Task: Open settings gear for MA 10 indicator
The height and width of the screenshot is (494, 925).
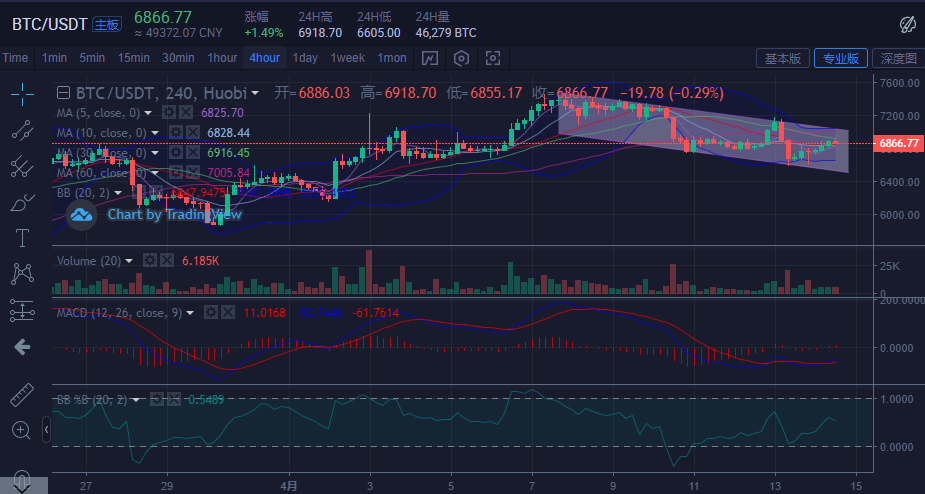Action: 175,133
